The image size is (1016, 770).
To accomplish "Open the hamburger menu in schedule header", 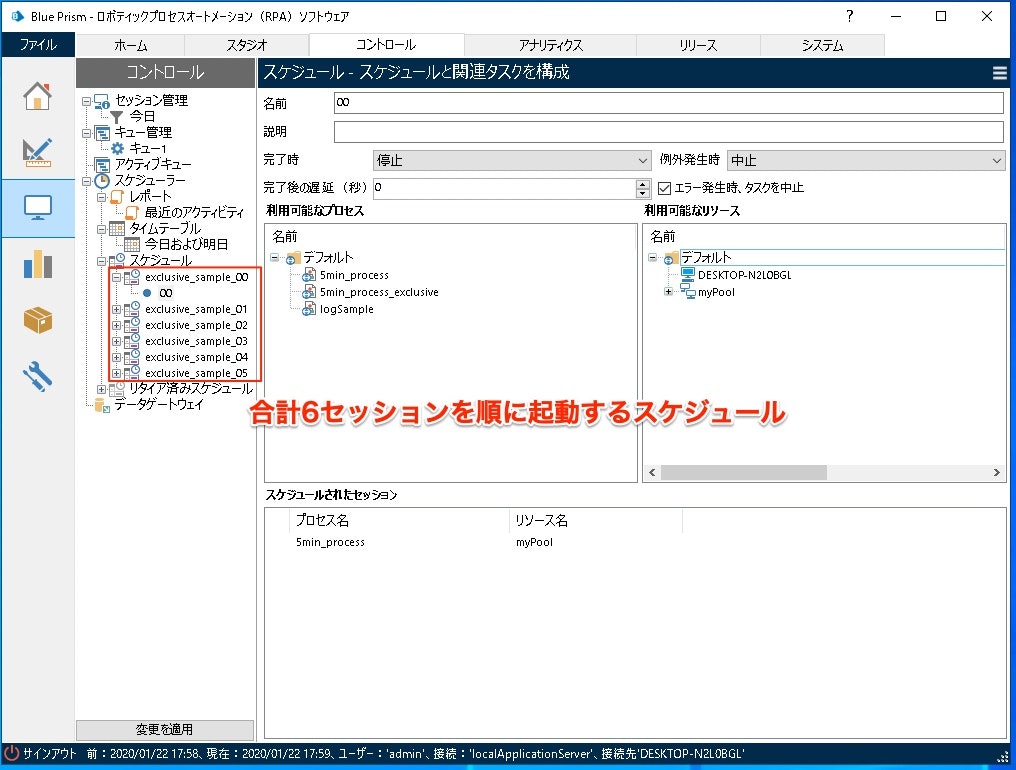I will click(1000, 73).
